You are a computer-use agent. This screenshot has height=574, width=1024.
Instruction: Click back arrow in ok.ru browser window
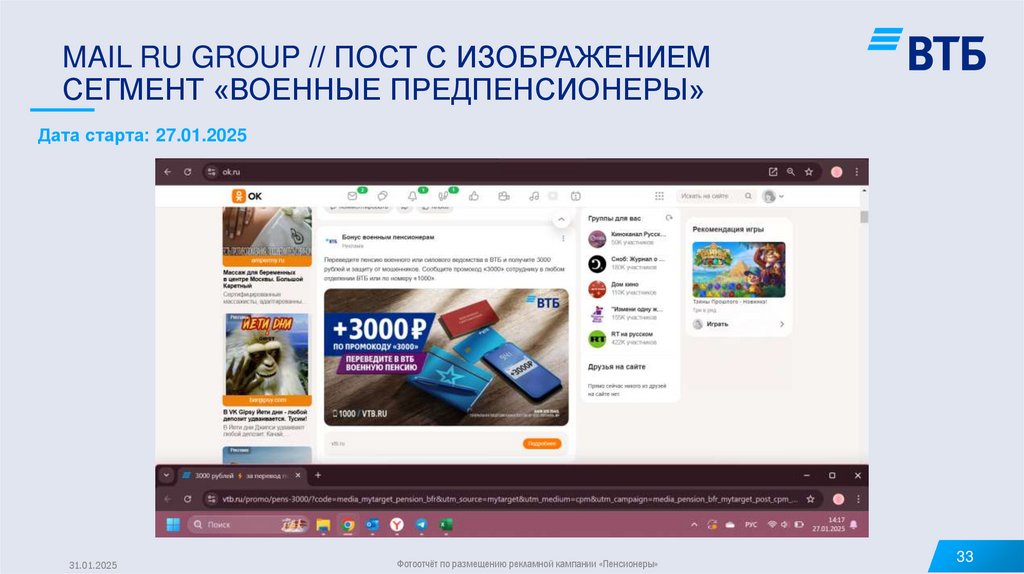tap(168, 172)
